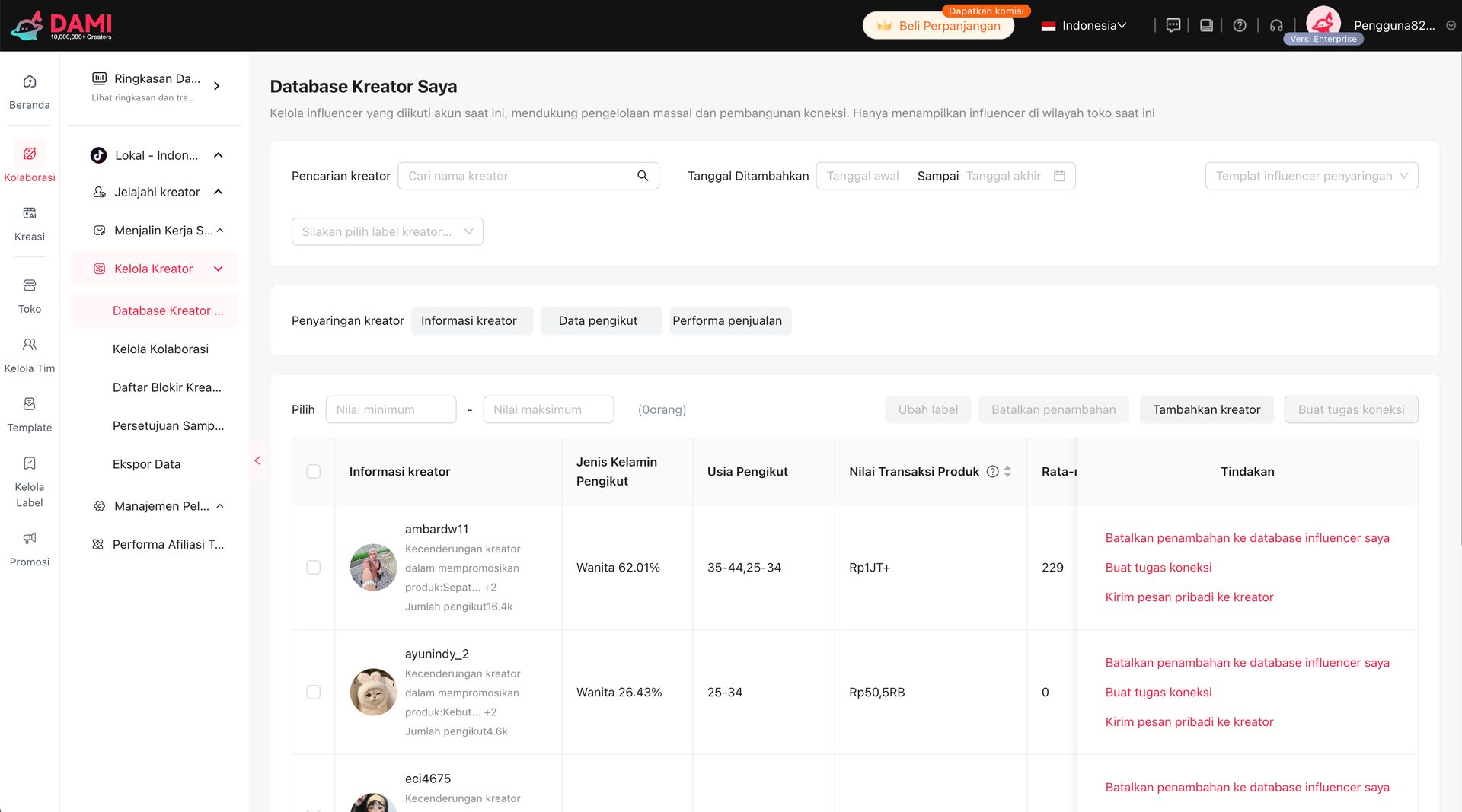Open the headset support icon
This screenshot has height=812, width=1462.
click(x=1276, y=25)
